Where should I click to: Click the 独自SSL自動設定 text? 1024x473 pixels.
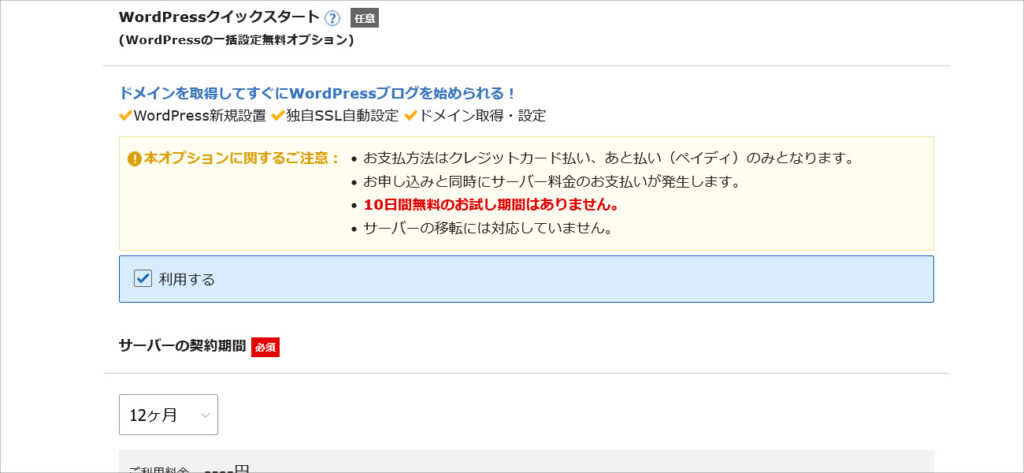342,116
